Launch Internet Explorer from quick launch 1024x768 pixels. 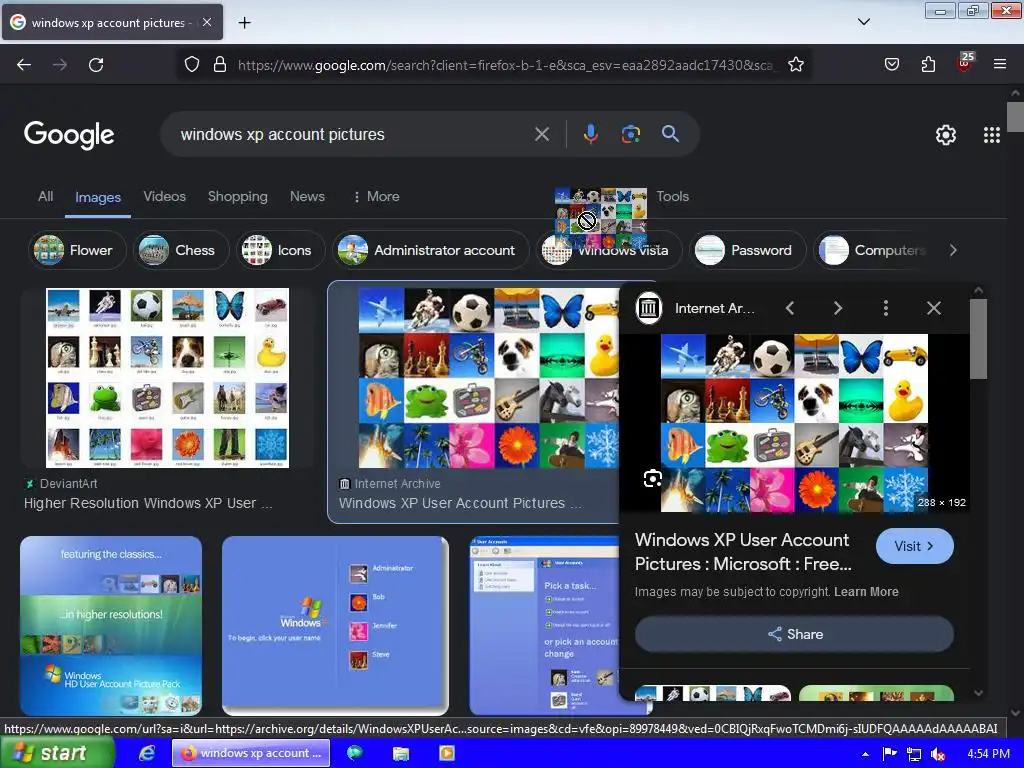[x=147, y=753]
